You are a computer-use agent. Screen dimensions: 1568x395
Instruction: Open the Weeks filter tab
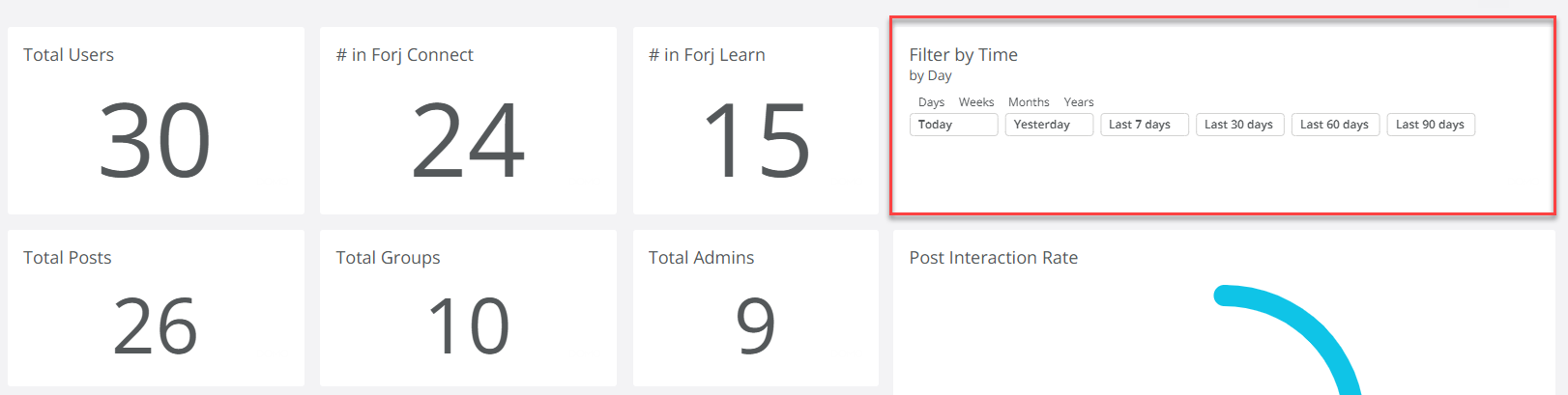point(976,102)
